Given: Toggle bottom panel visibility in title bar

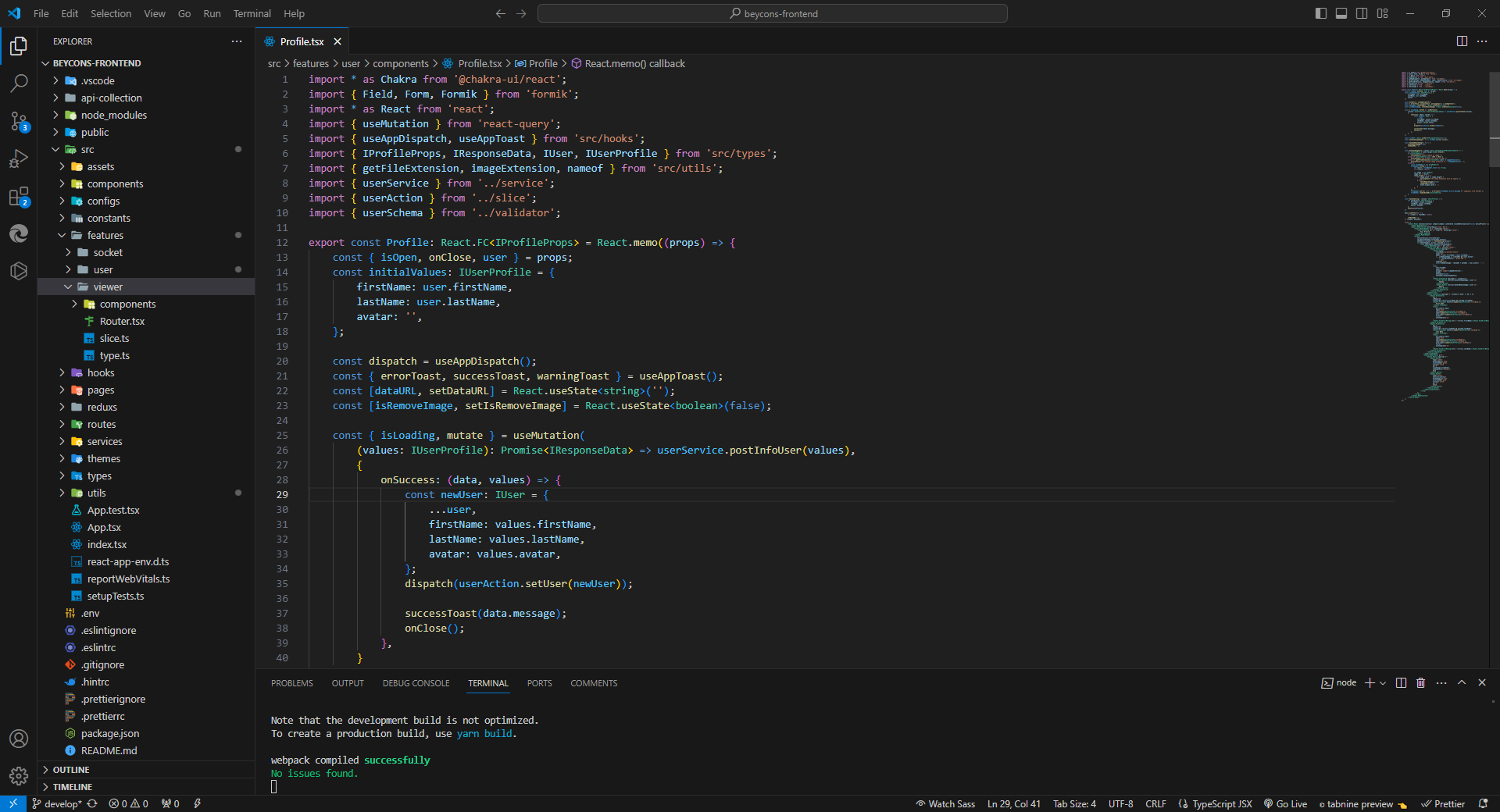Looking at the screenshot, I should coord(1341,13).
